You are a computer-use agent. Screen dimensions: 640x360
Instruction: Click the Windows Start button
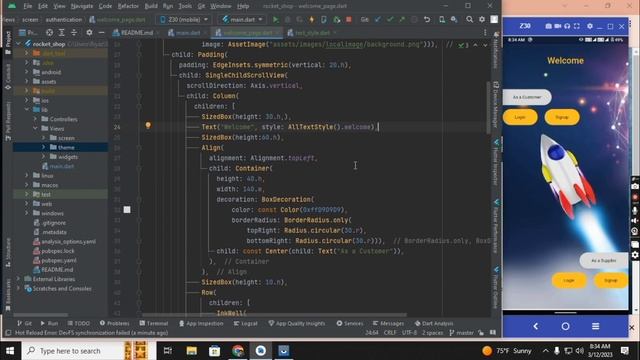point(10,351)
